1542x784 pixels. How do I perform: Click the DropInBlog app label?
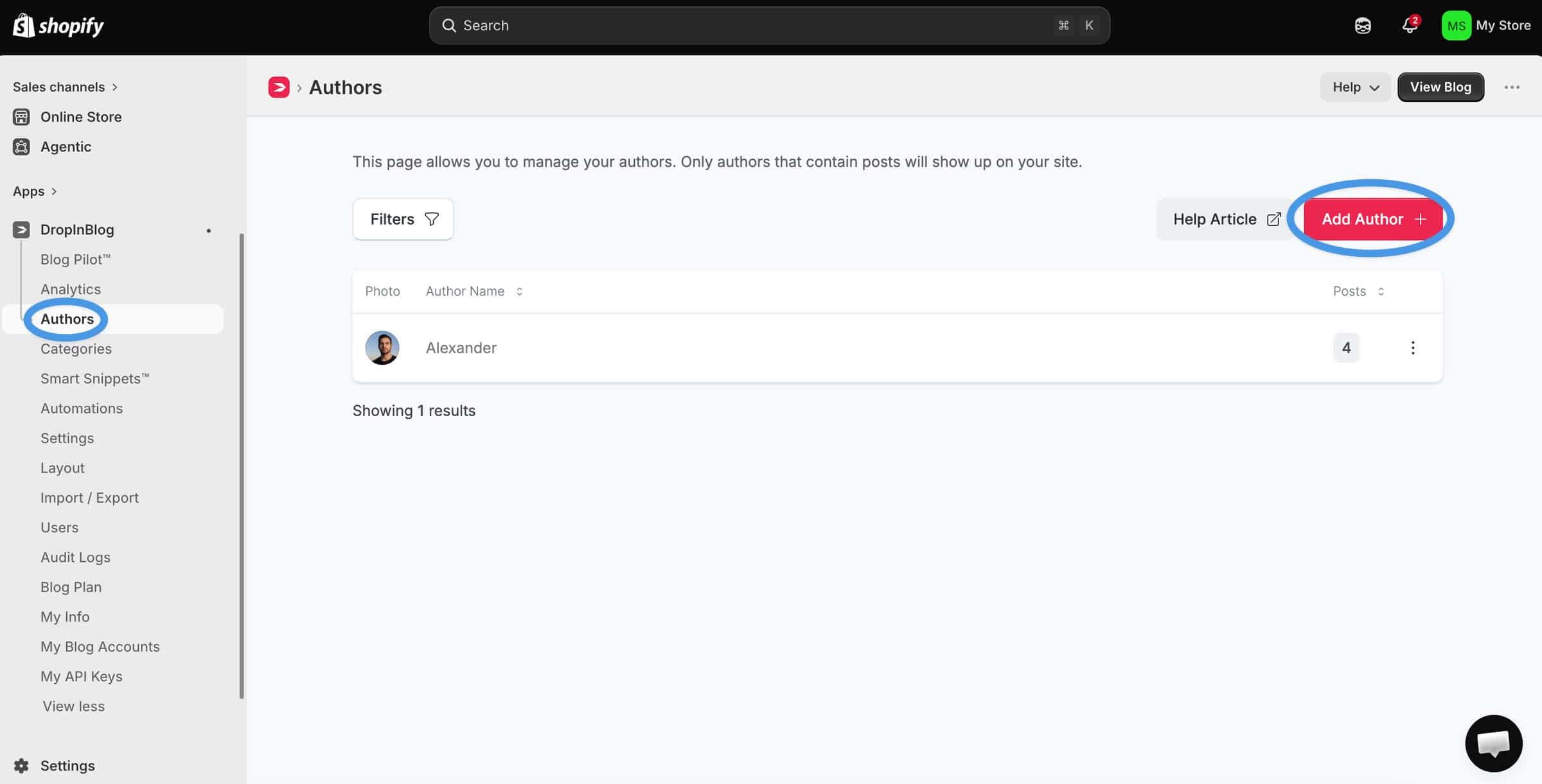click(77, 229)
